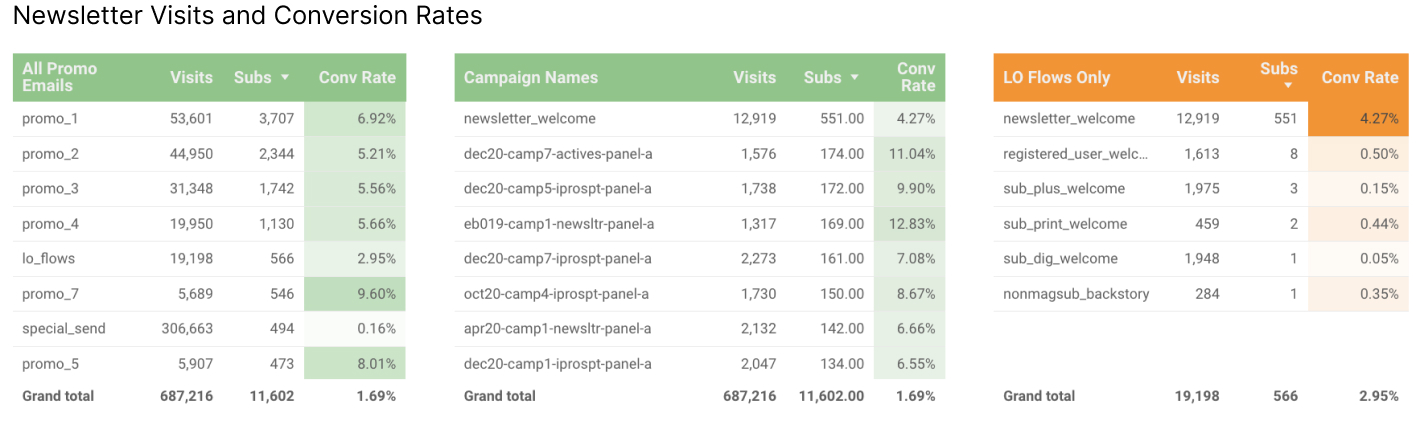Image resolution: width=1420 pixels, height=421 pixels.
Task: Sort by Visits in the Campaign Names table
Action: (x=754, y=78)
